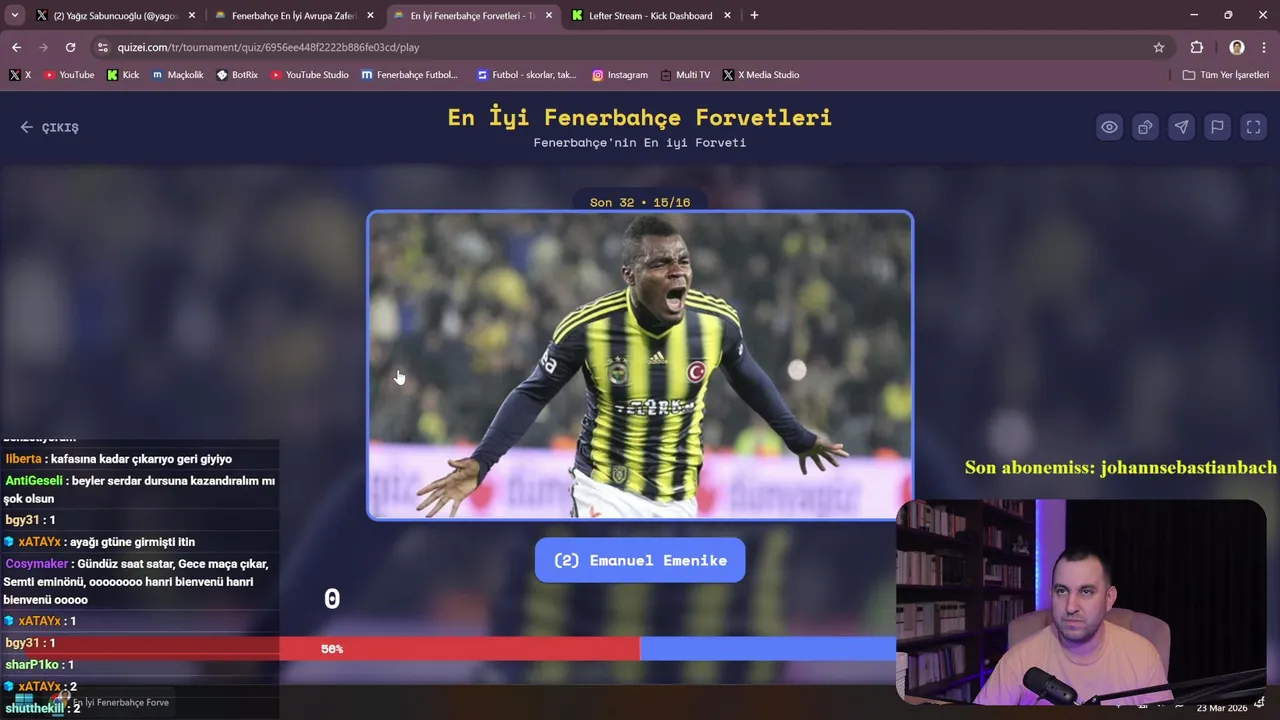Screen dimensions: 1280x720
Task: Click the Son 32 • 15/16 round label
Action: point(640,202)
